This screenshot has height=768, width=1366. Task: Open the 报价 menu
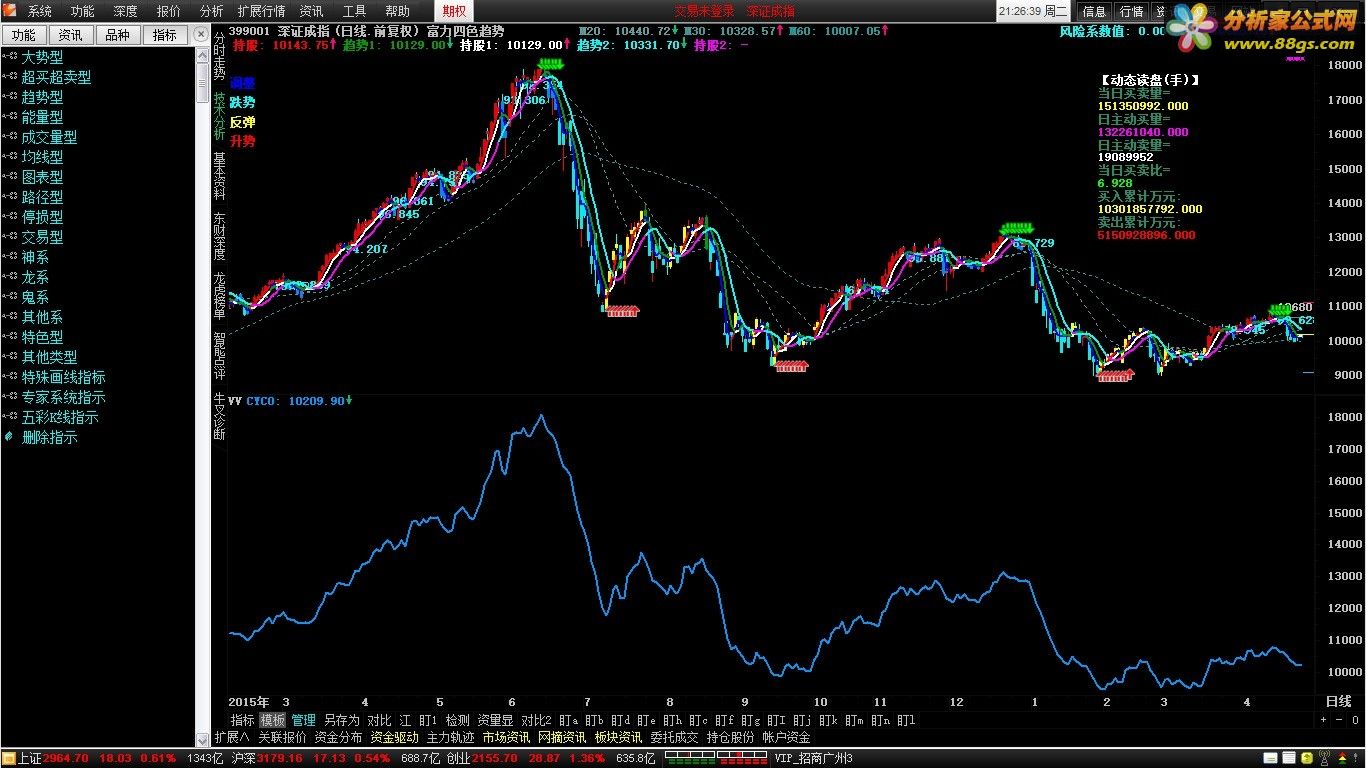click(169, 11)
